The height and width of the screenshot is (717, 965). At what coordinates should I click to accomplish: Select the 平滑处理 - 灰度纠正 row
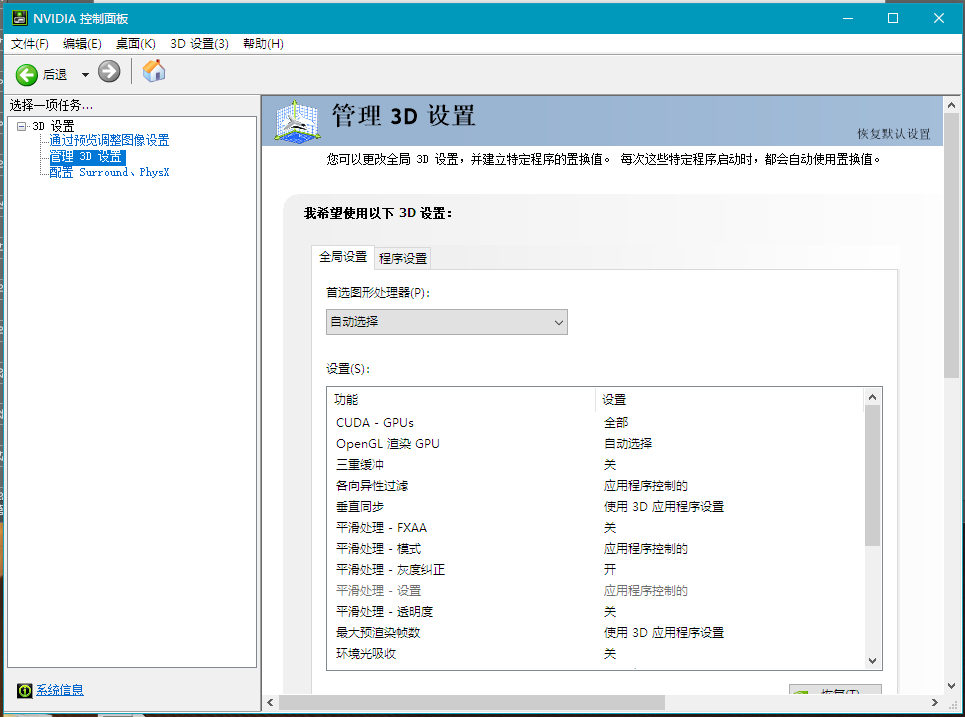(x=596, y=569)
